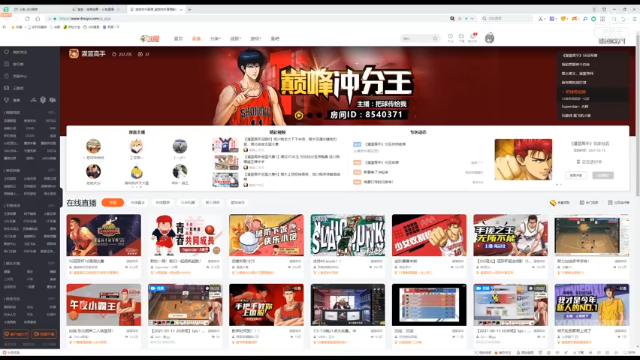
Task: Open a new browser tab with the plus icon
Action: [x=190, y=9]
